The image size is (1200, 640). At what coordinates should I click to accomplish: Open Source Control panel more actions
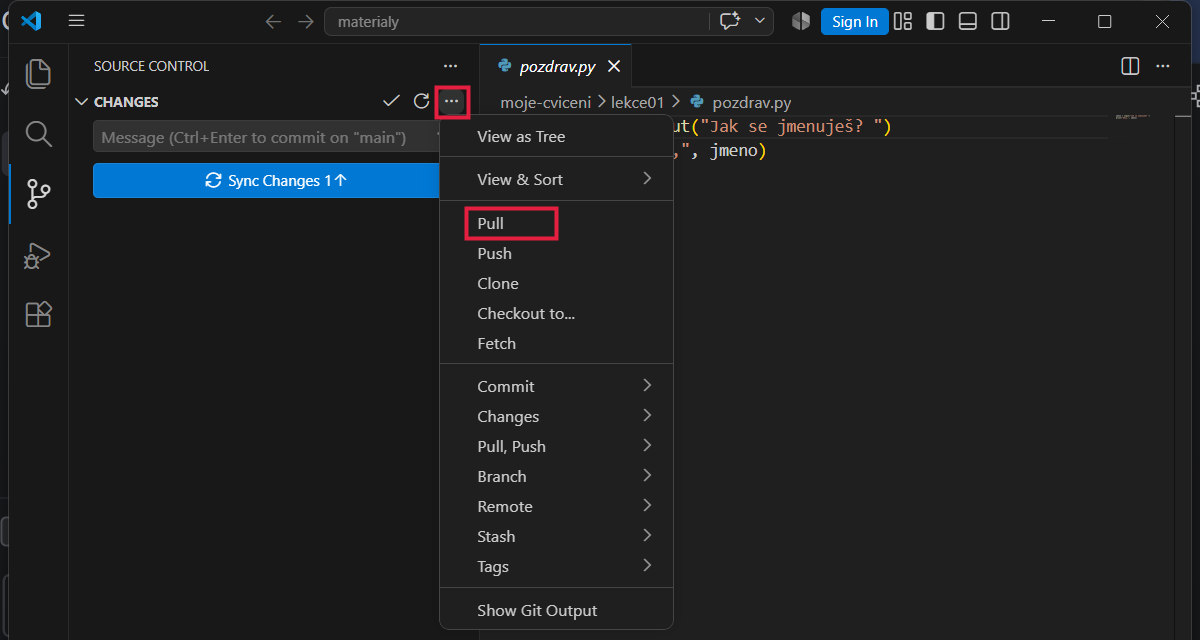(x=450, y=66)
